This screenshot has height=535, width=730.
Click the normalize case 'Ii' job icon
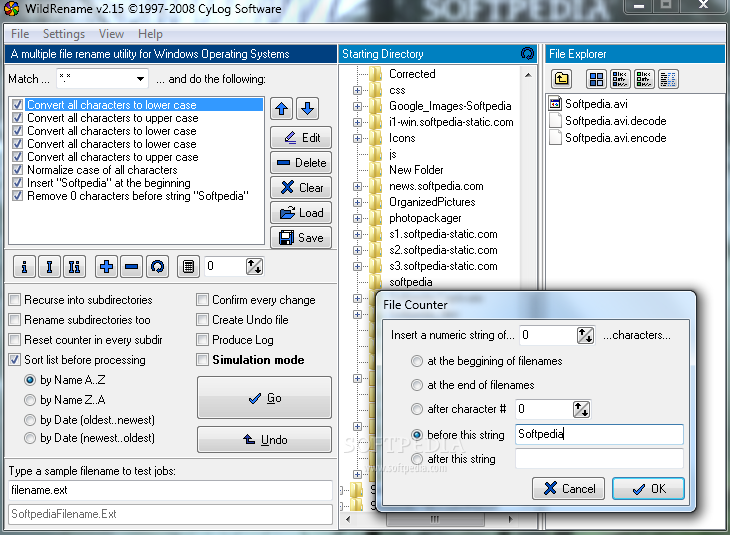(74, 267)
